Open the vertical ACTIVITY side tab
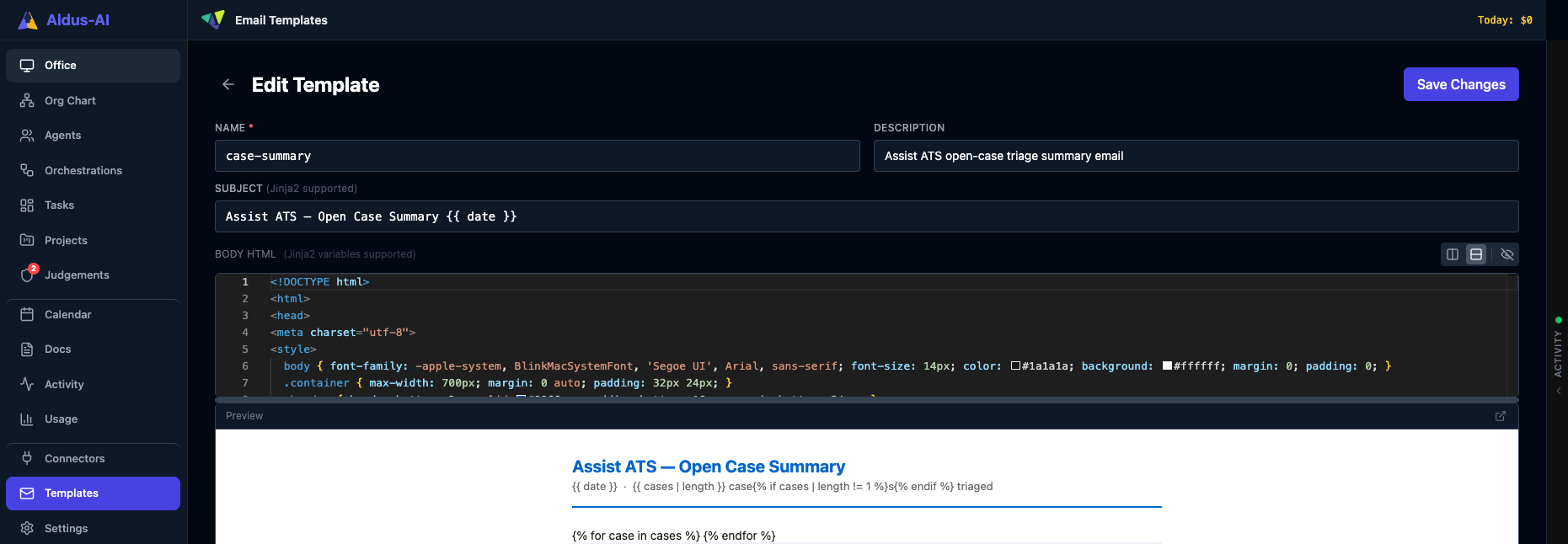Image resolution: width=1568 pixels, height=544 pixels. click(x=1558, y=354)
